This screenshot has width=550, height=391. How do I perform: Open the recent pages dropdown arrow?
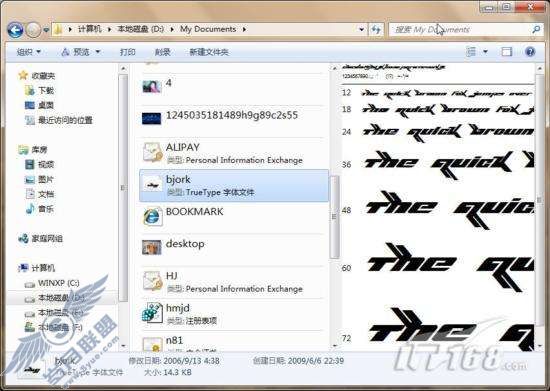(46, 30)
